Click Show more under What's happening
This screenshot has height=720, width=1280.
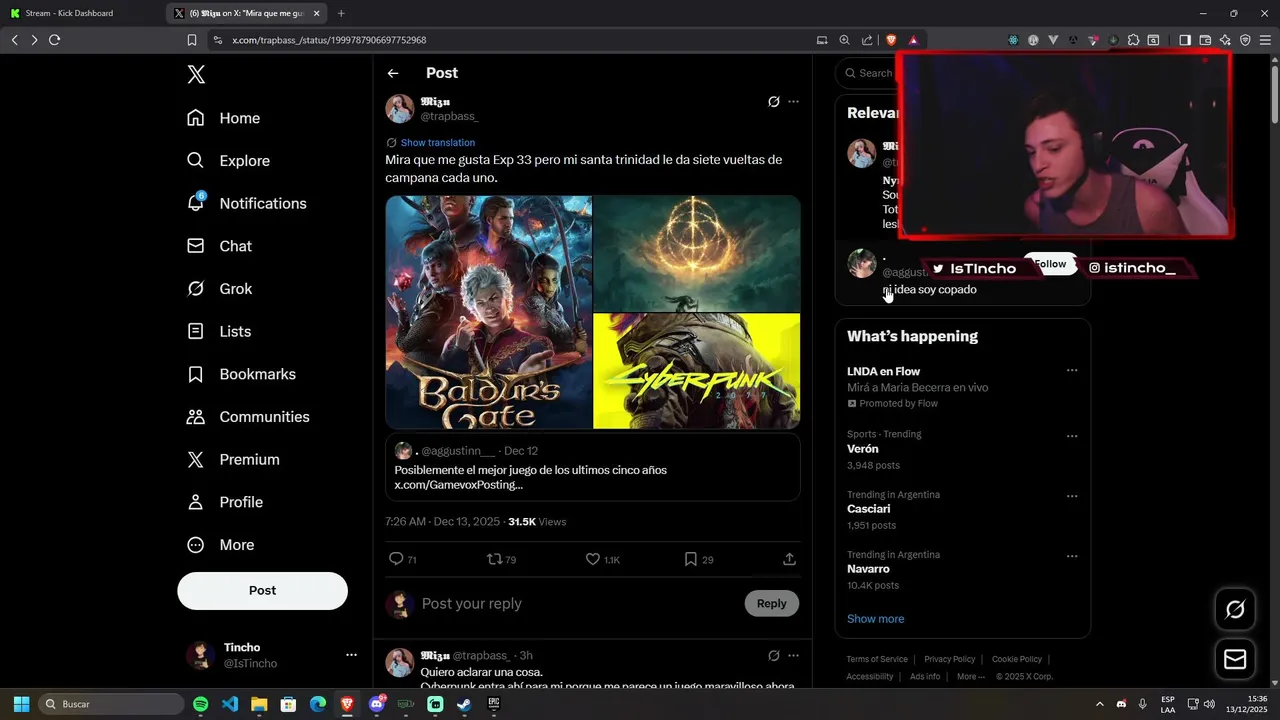[x=876, y=619]
